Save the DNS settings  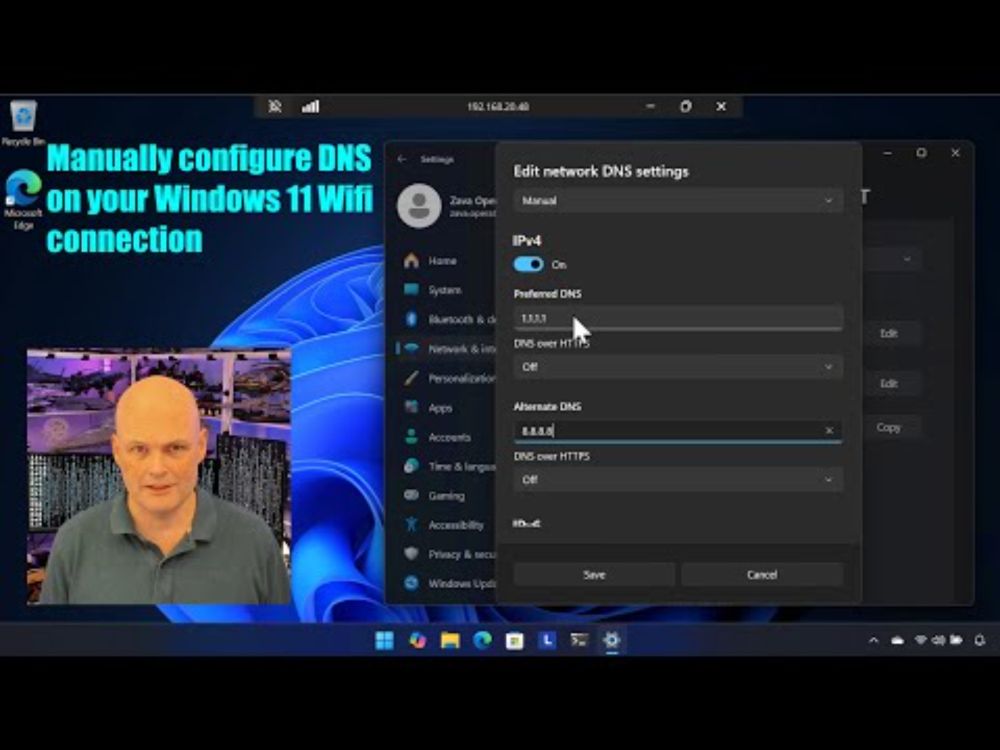tap(594, 575)
